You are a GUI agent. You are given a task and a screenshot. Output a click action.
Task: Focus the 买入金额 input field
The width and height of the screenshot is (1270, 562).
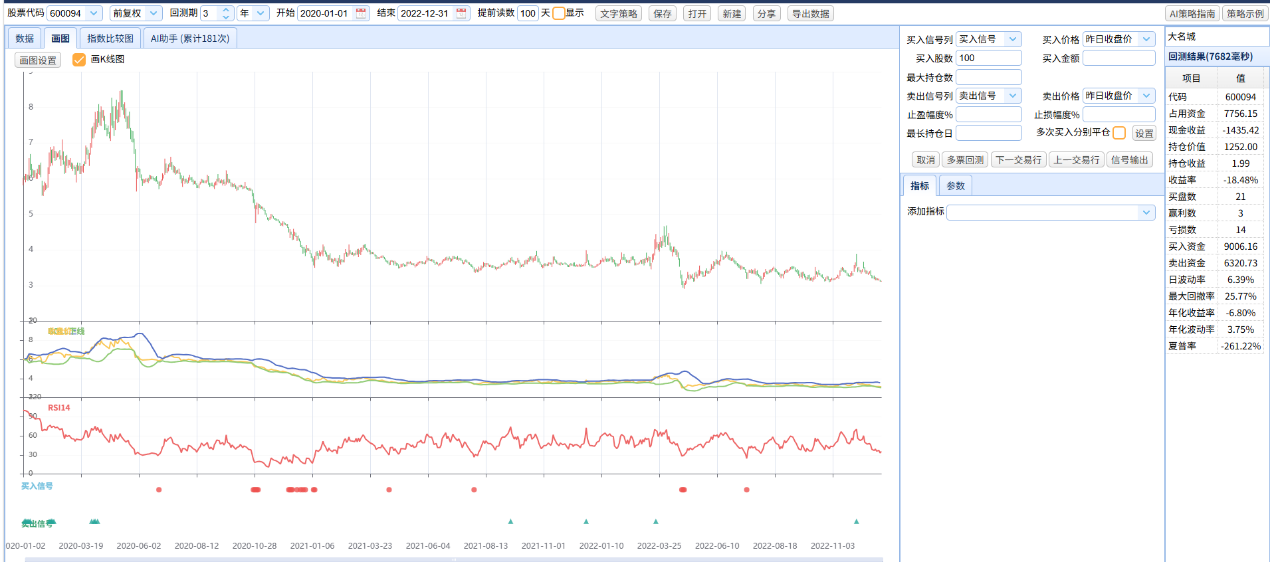coord(1119,58)
